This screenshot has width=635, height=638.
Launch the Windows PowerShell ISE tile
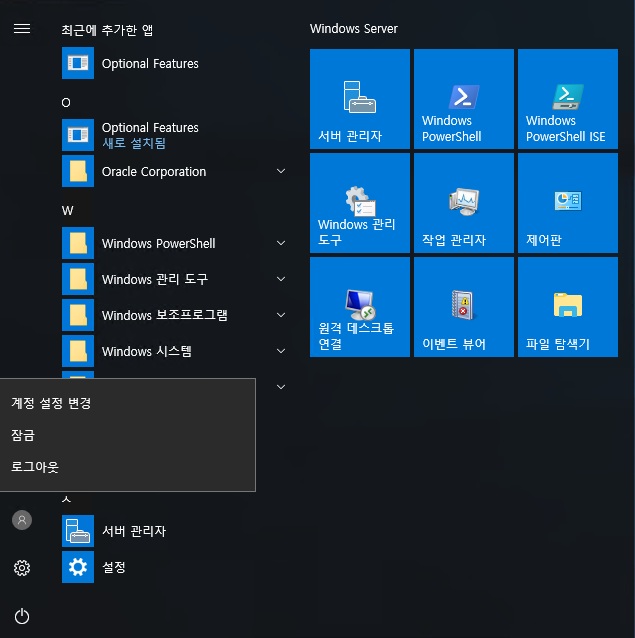(x=567, y=99)
